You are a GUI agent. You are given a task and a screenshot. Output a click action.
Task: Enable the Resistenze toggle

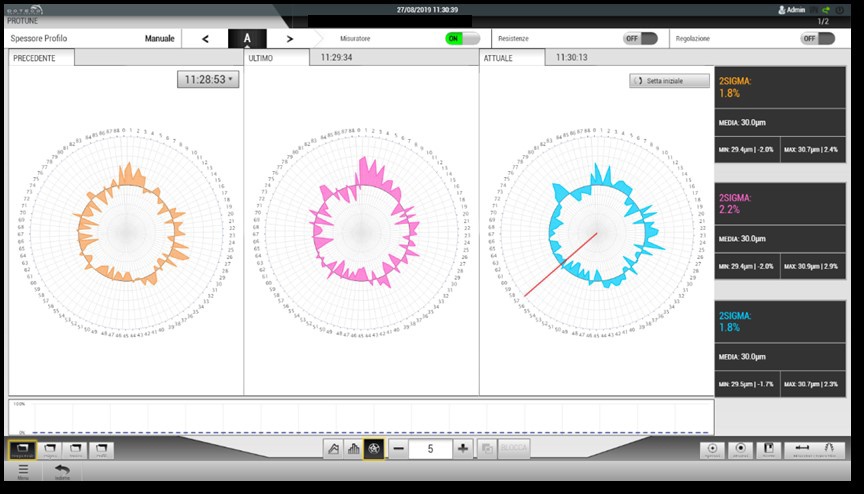click(640, 38)
